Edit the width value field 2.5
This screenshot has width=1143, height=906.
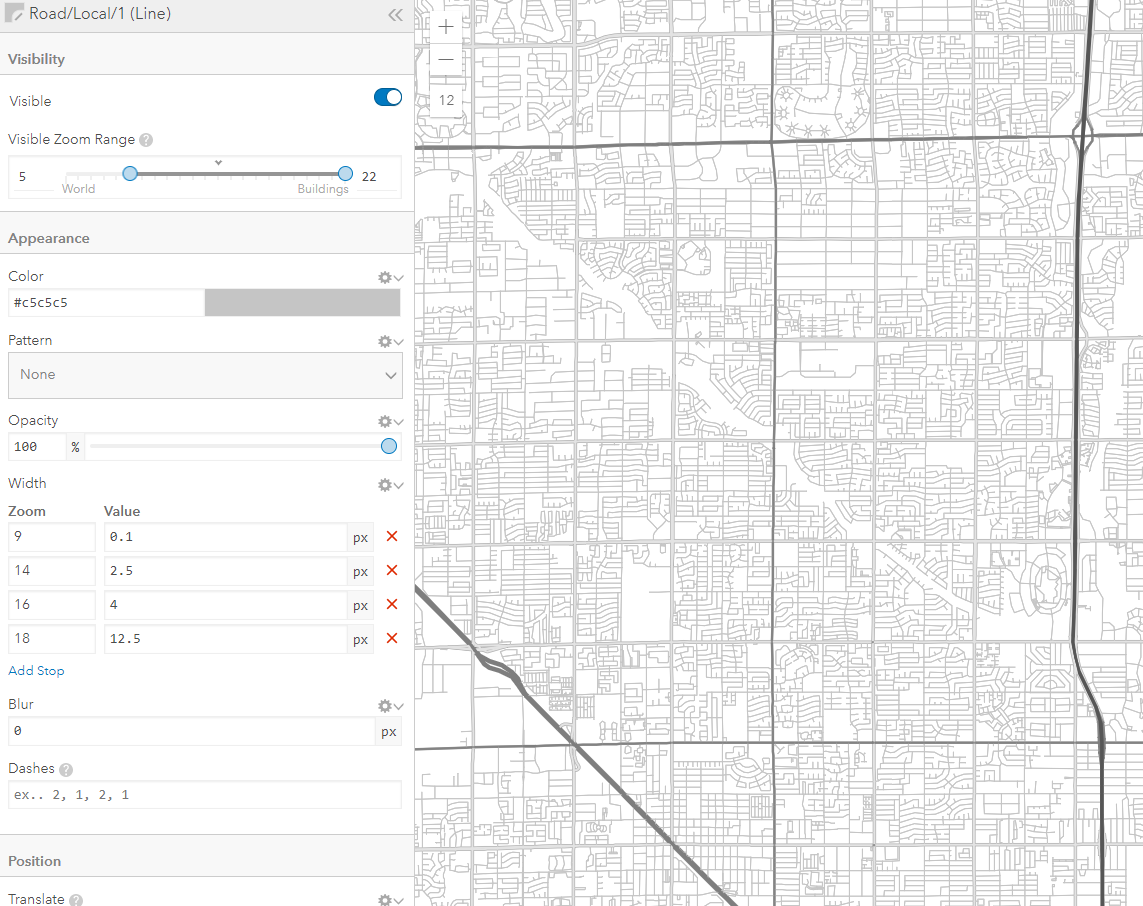[225, 571]
